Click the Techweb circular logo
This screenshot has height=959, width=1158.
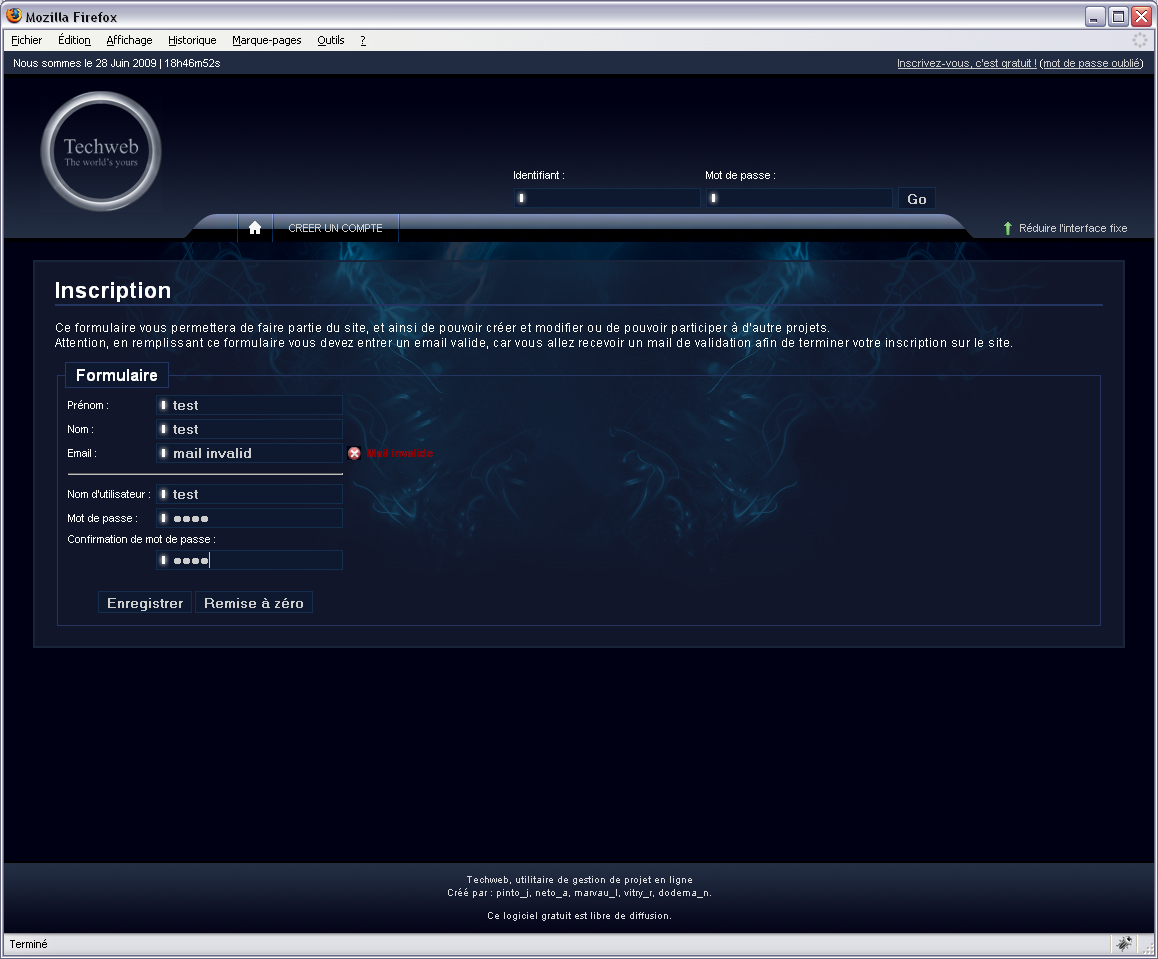(101, 152)
